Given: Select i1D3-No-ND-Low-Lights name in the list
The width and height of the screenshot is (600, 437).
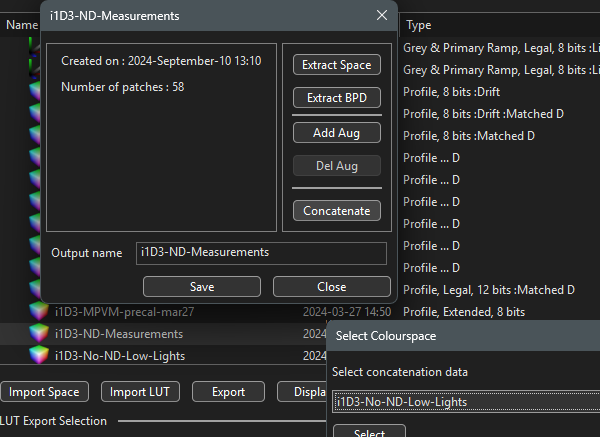Looking at the screenshot, I should tap(120, 356).
